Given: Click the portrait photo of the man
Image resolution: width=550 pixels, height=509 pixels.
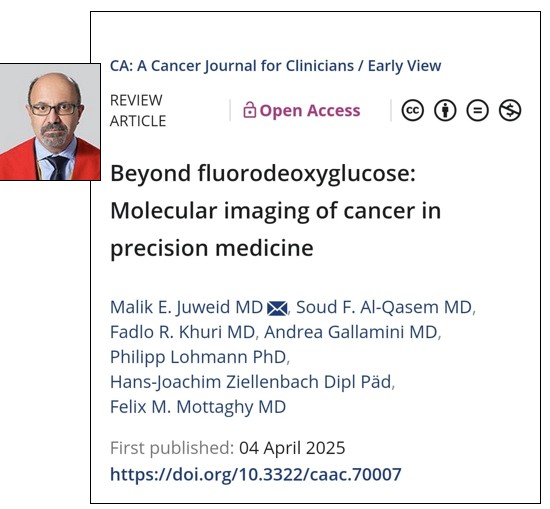Looking at the screenshot, I should coord(50,122).
